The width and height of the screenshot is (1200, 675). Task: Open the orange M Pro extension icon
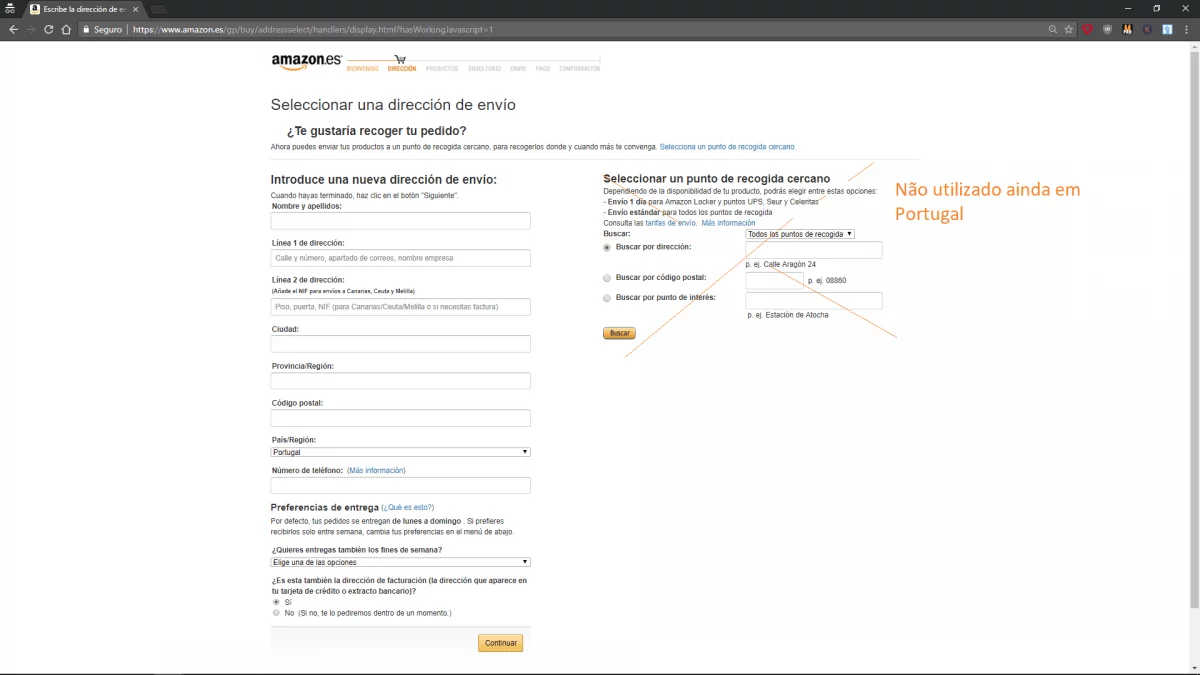pyautogui.click(x=1127, y=29)
